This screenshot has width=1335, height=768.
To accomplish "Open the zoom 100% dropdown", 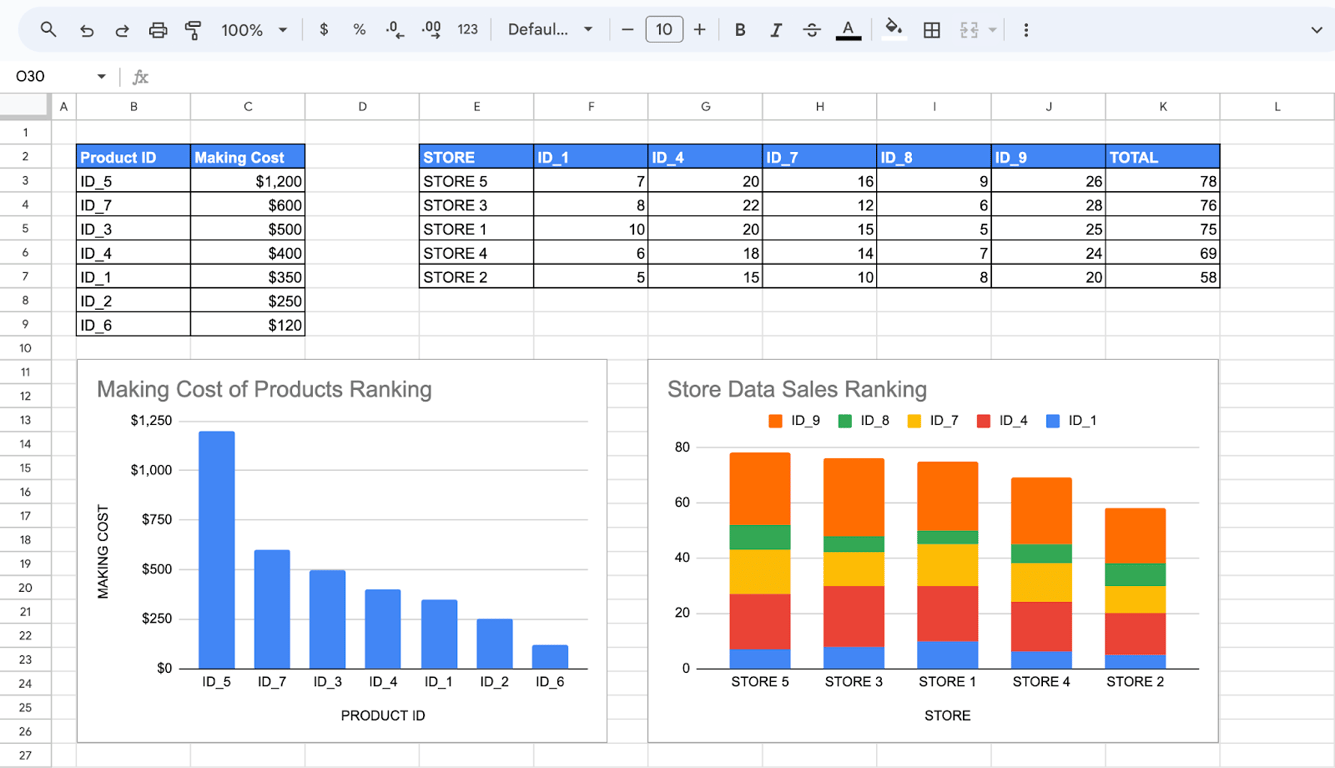I will (x=254, y=30).
